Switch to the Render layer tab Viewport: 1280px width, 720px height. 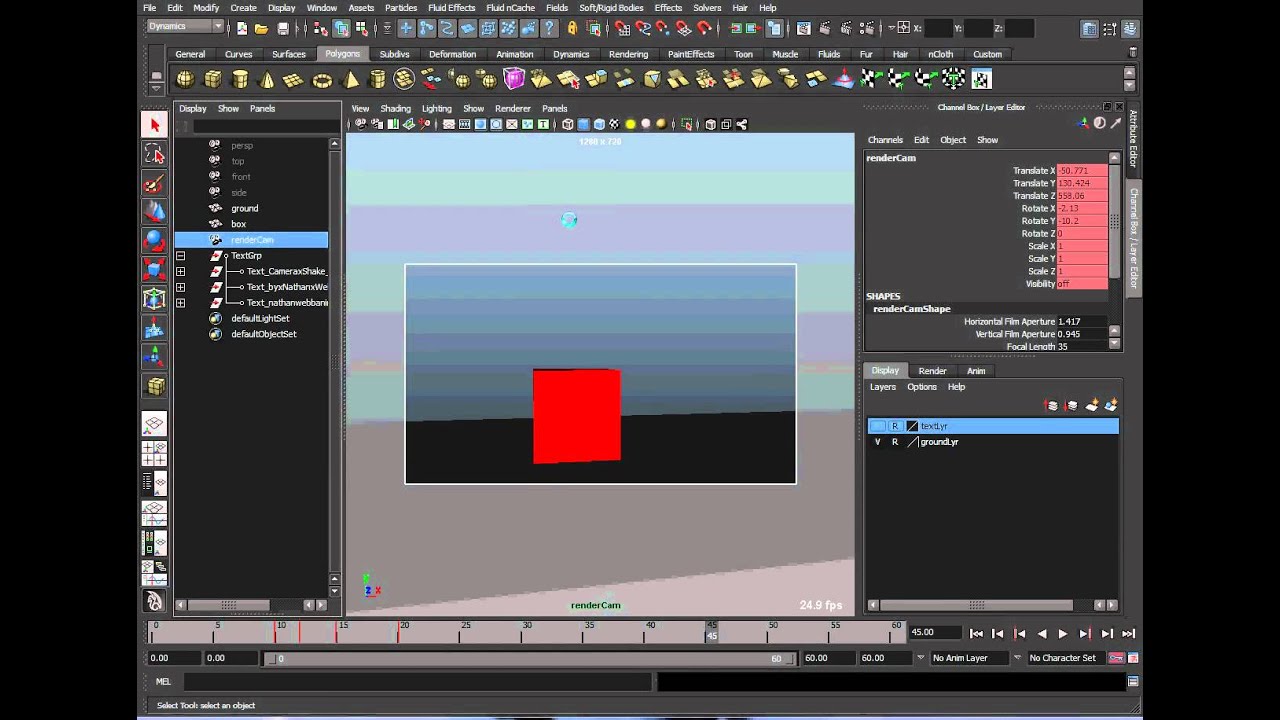932,371
